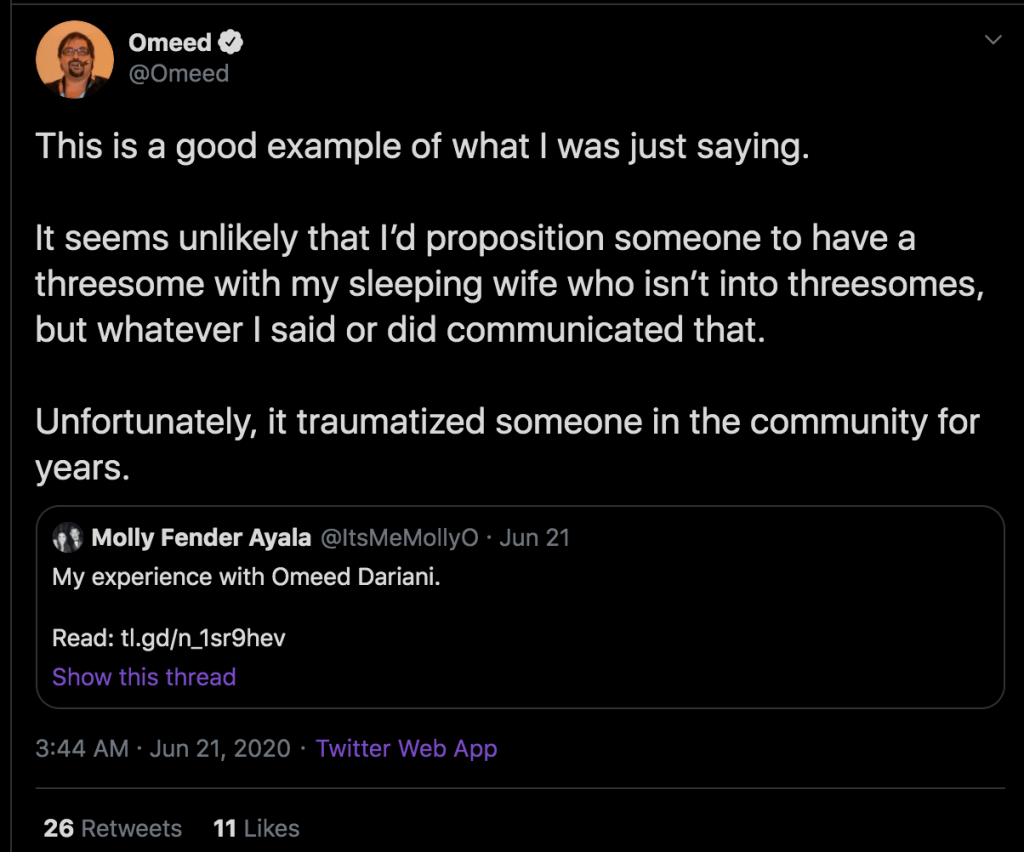
Task: Open the Omeed display name link
Action: (x=169, y=43)
